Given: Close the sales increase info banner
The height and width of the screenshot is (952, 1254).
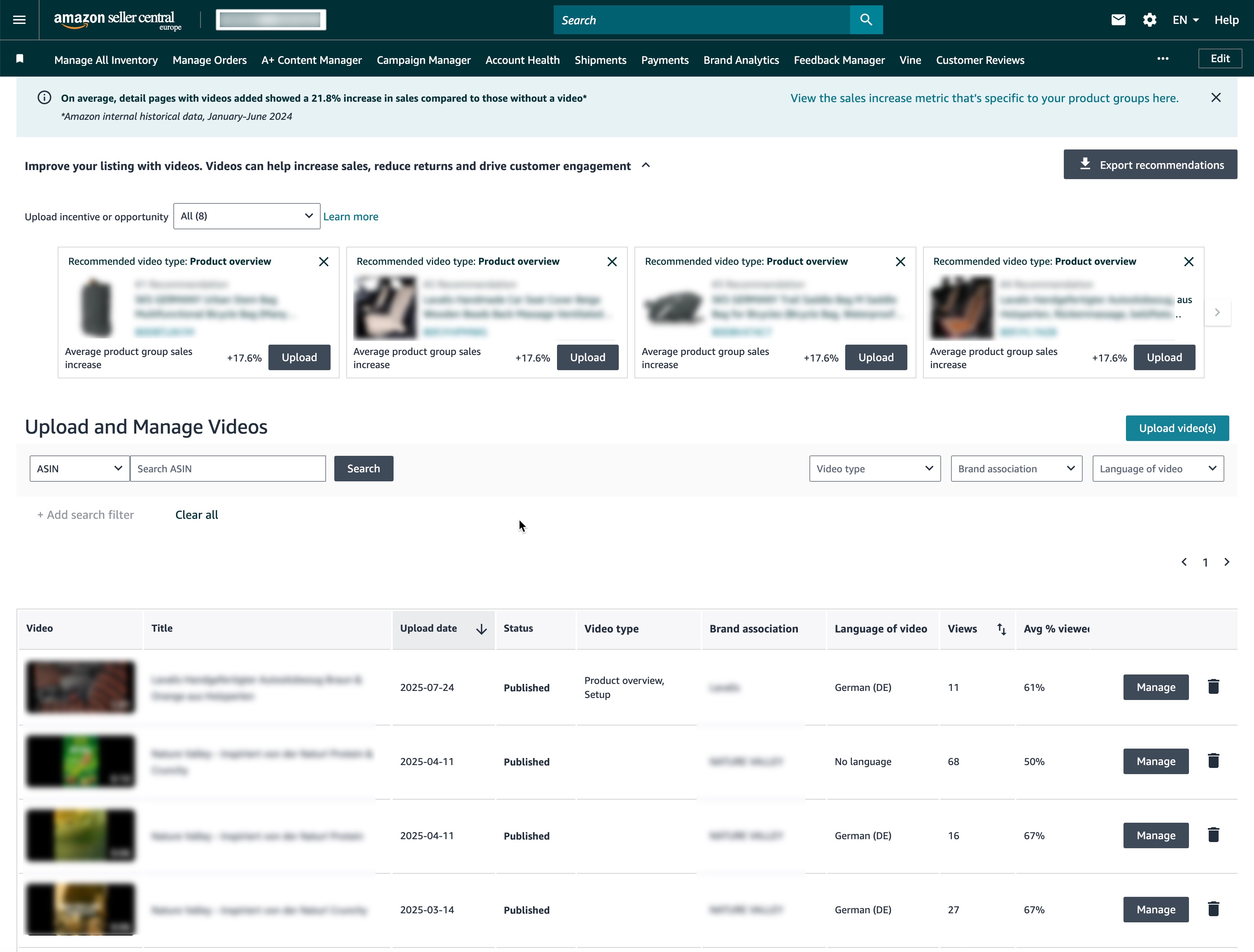Looking at the screenshot, I should (1215, 97).
